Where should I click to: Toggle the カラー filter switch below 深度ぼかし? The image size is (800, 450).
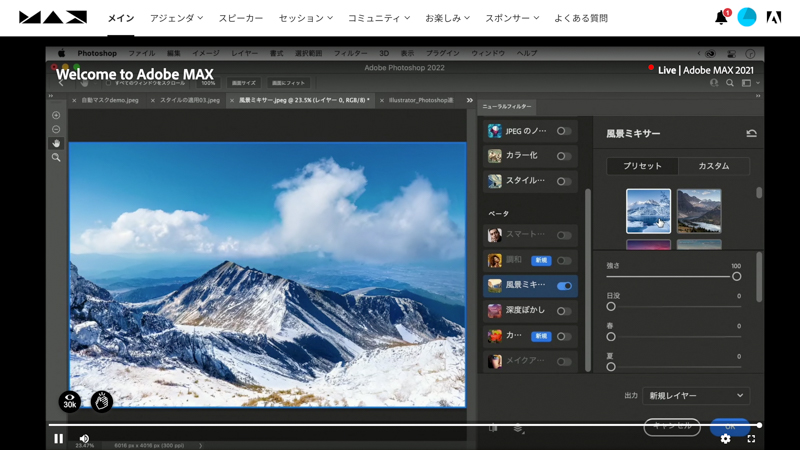[x=564, y=336]
